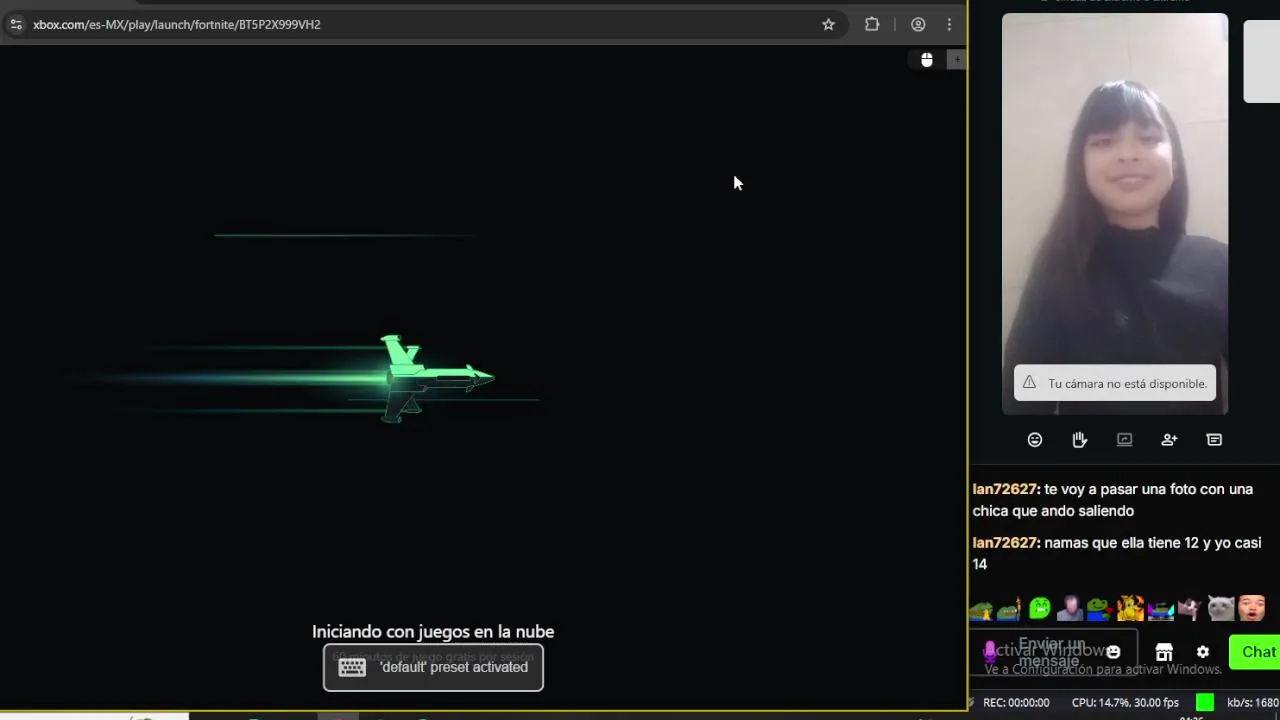Open site information icon in address bar

(16, 24)
